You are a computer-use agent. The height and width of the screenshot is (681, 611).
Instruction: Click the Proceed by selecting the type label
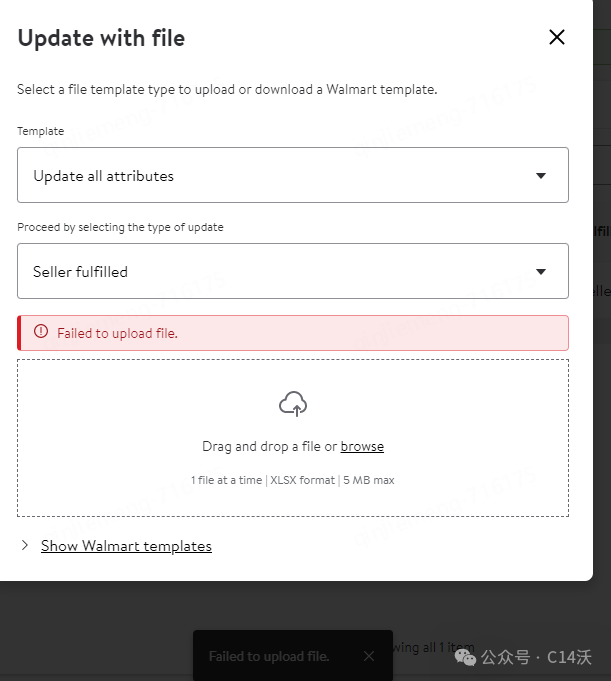(x=120, y=227)
